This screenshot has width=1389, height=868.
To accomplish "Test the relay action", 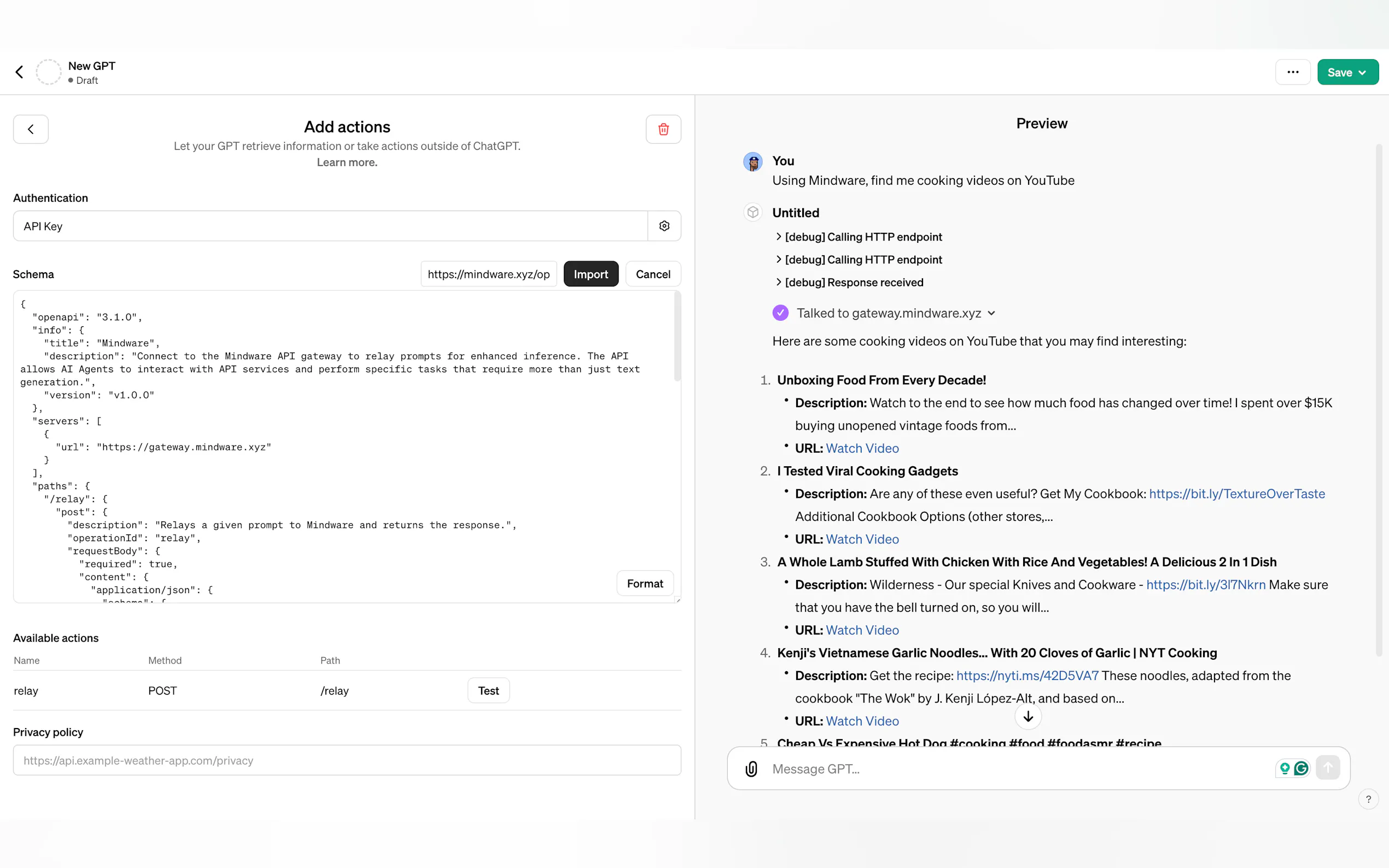I will [x=488, y=690].
